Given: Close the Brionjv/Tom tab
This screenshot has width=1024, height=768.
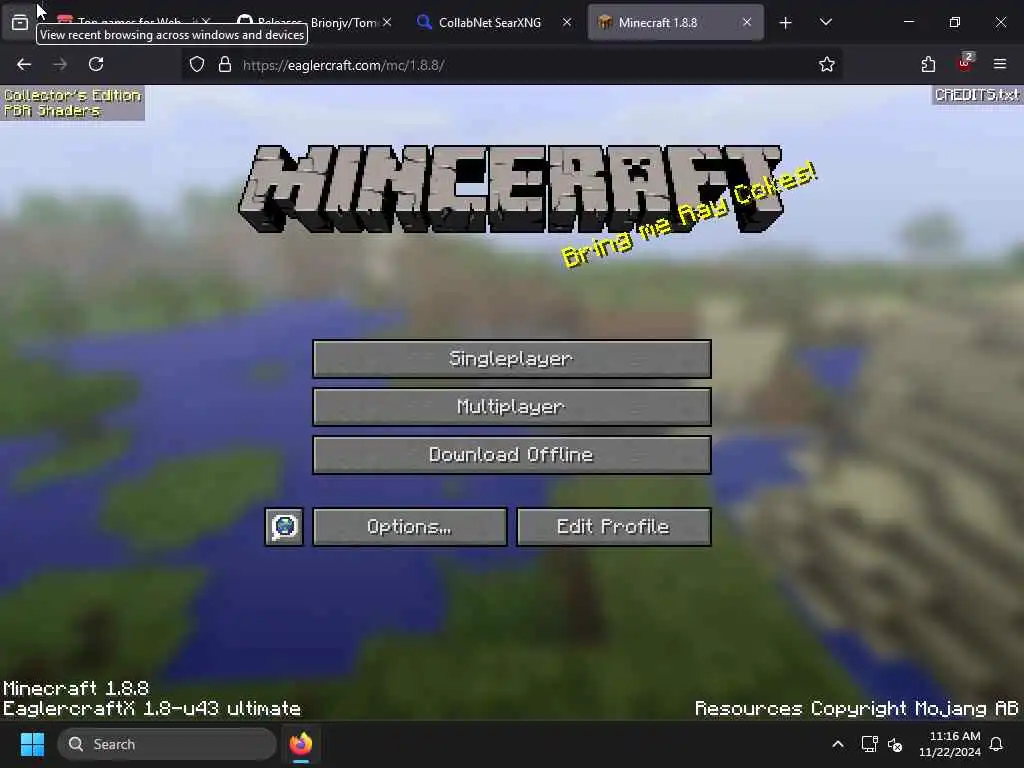Looking at the screenshot, I should [x=387, y=22].
